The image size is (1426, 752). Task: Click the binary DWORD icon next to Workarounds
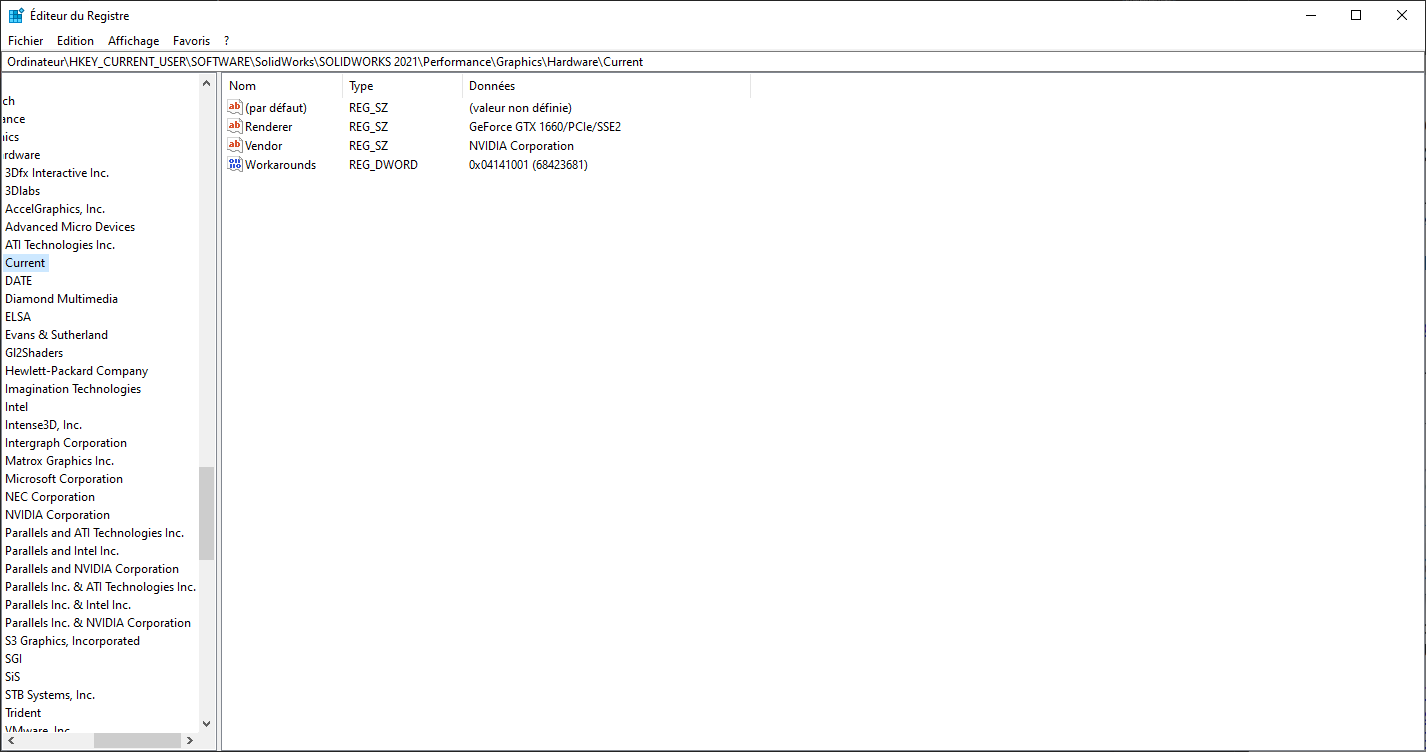tap(235, 165)
